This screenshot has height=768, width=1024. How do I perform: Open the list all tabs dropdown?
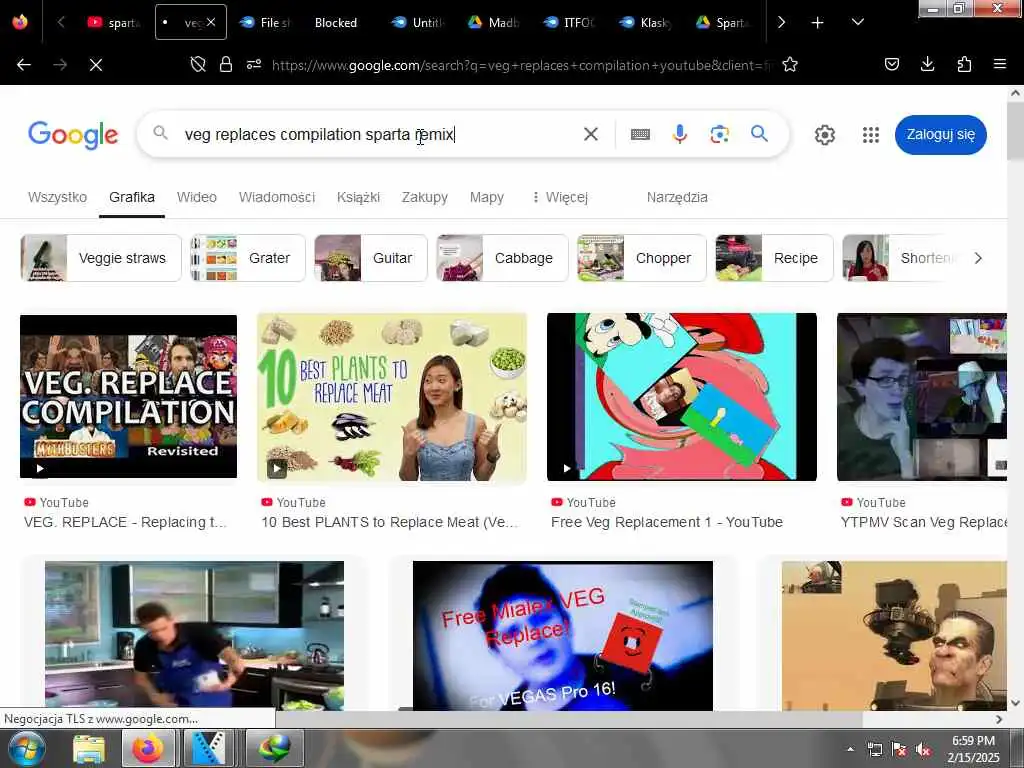pyautogui.click(x=857, y=22)
